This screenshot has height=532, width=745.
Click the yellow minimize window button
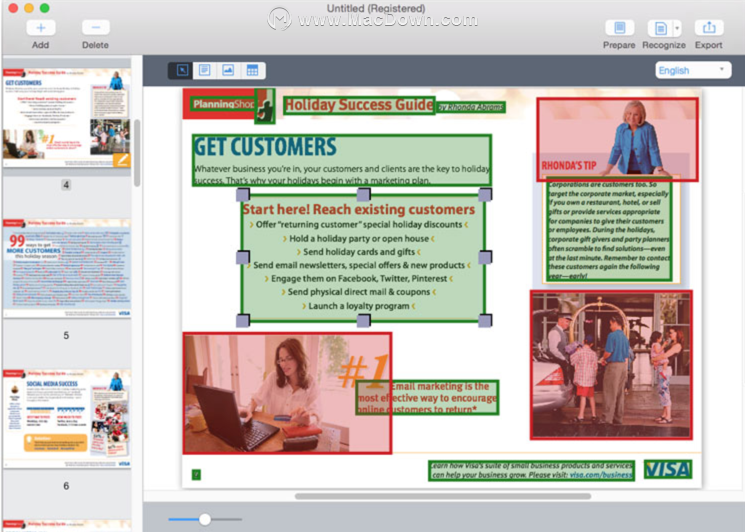pyautogui.click(x=29, y=8)
